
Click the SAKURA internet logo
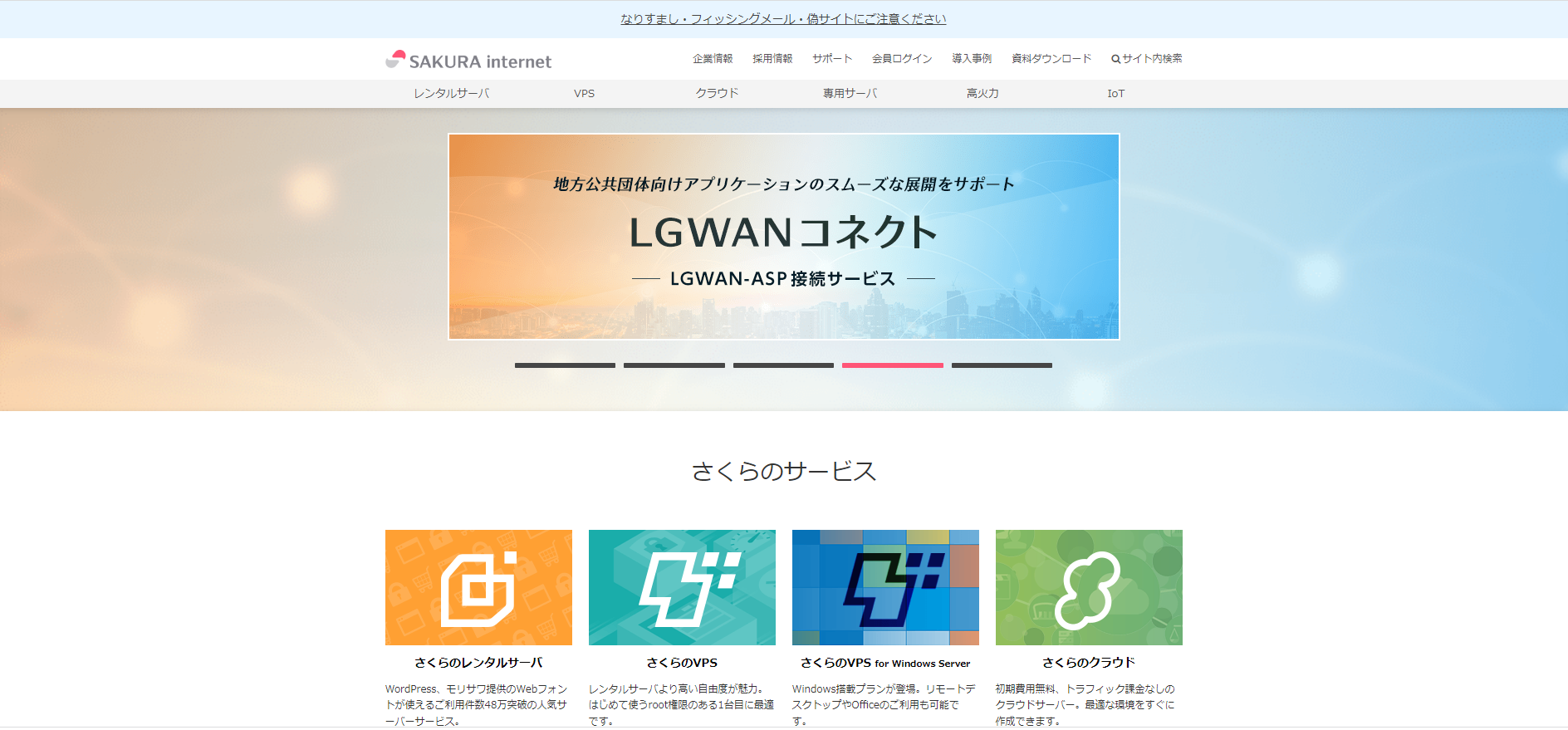468,60
